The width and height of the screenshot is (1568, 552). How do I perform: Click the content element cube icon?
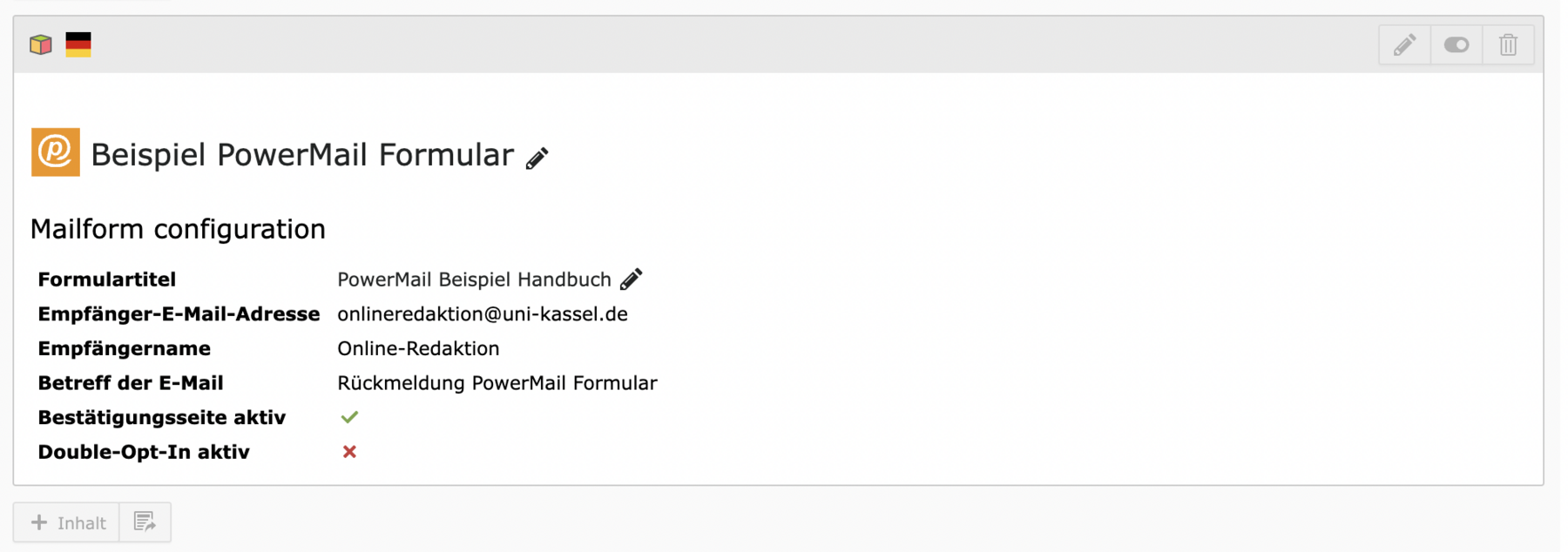pos(41,44)
